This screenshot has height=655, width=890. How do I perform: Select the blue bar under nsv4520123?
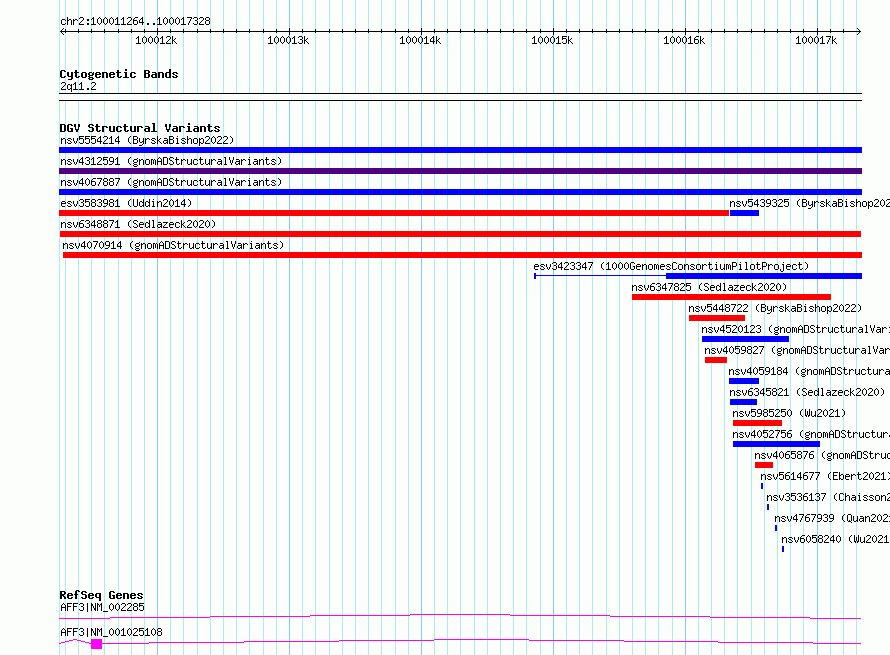click(x=745, y=339)
